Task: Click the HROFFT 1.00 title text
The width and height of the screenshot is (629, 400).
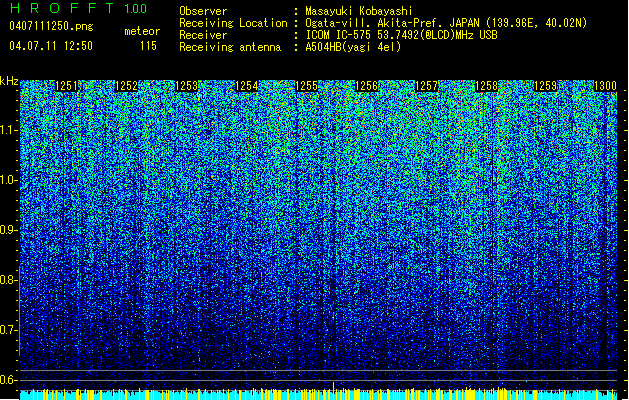Action: click(78, 8)
